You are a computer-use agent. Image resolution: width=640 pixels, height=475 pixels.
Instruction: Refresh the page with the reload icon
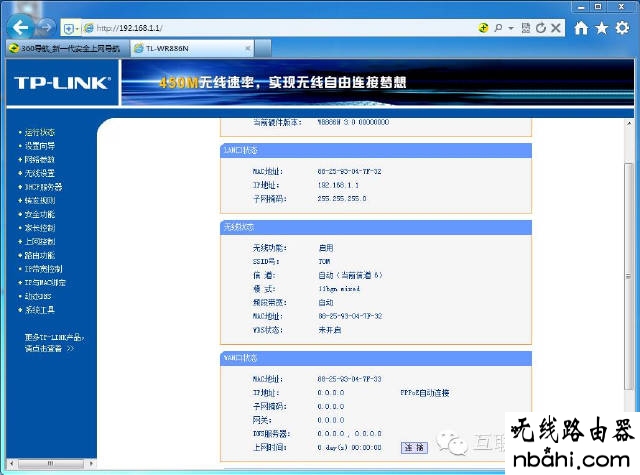[x=541, y=28]
